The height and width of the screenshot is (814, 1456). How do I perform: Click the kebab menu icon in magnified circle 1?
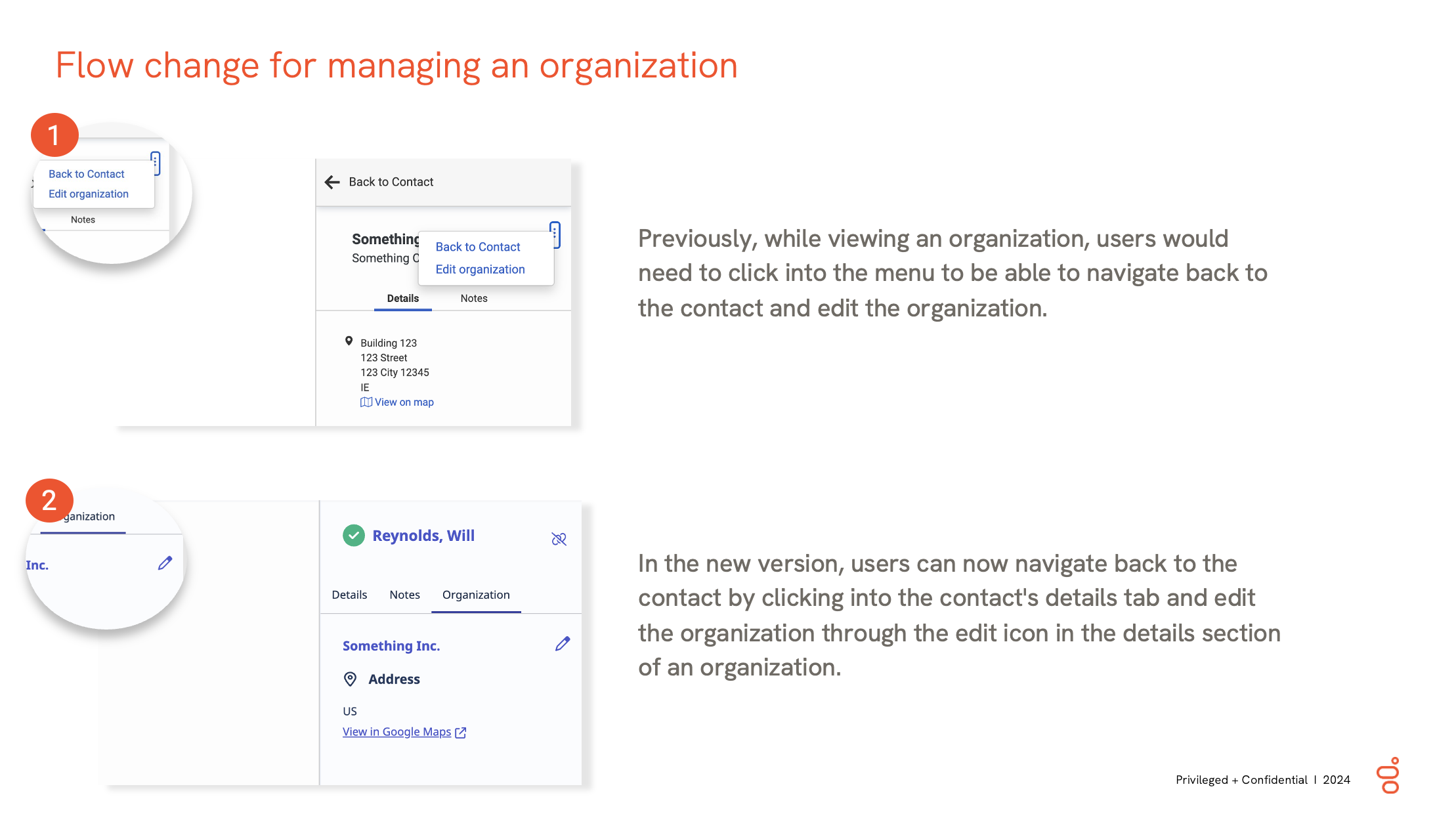[x=155, y=163]
